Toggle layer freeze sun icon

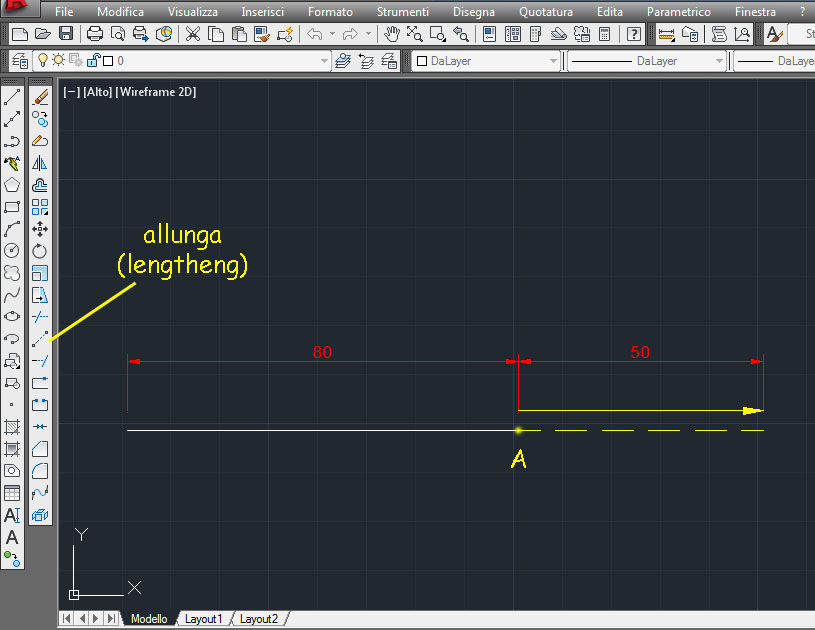[x=59, y=60]
